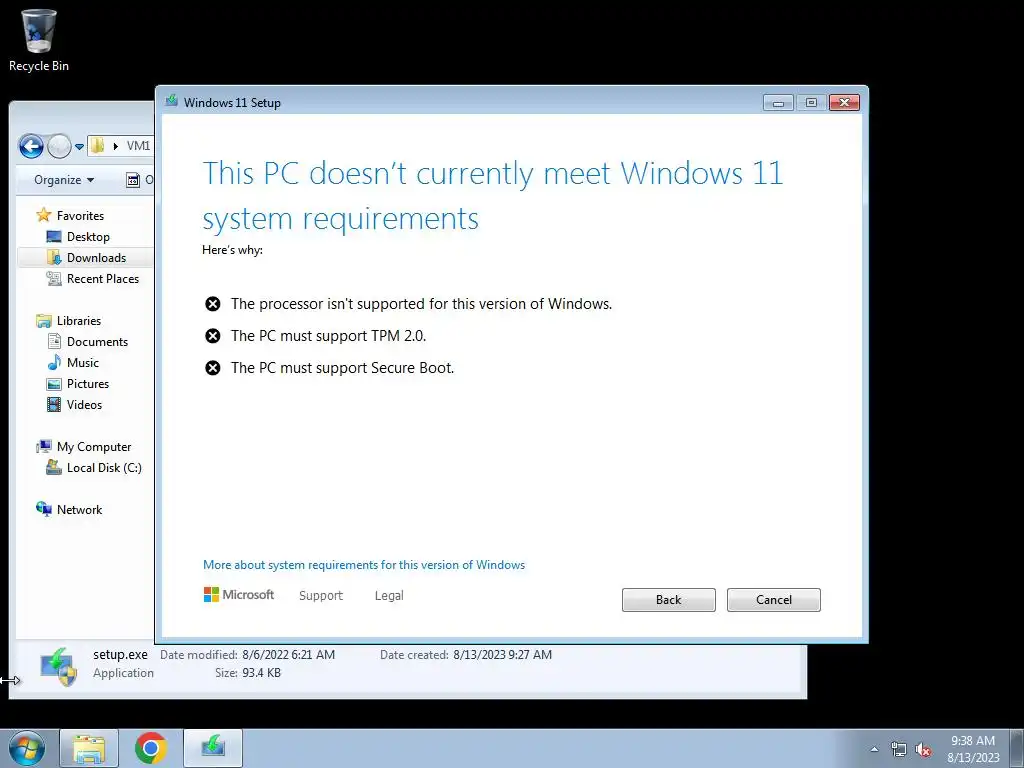Minimize the Windows 11 Setup window

click(778, 103)
